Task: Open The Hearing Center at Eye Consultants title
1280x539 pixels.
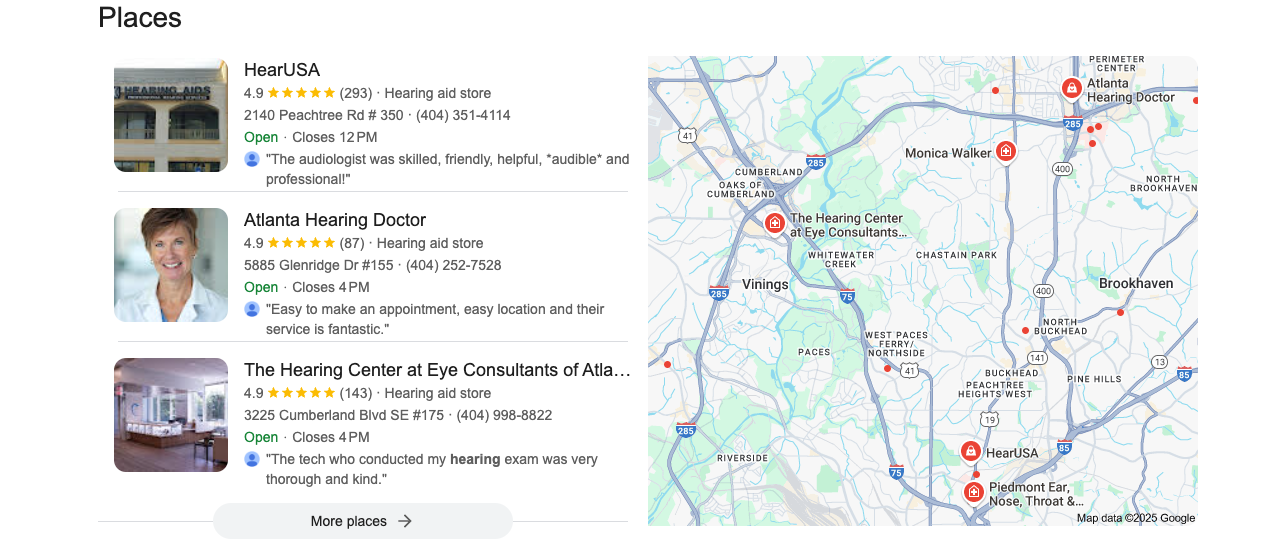Action: 437,370
